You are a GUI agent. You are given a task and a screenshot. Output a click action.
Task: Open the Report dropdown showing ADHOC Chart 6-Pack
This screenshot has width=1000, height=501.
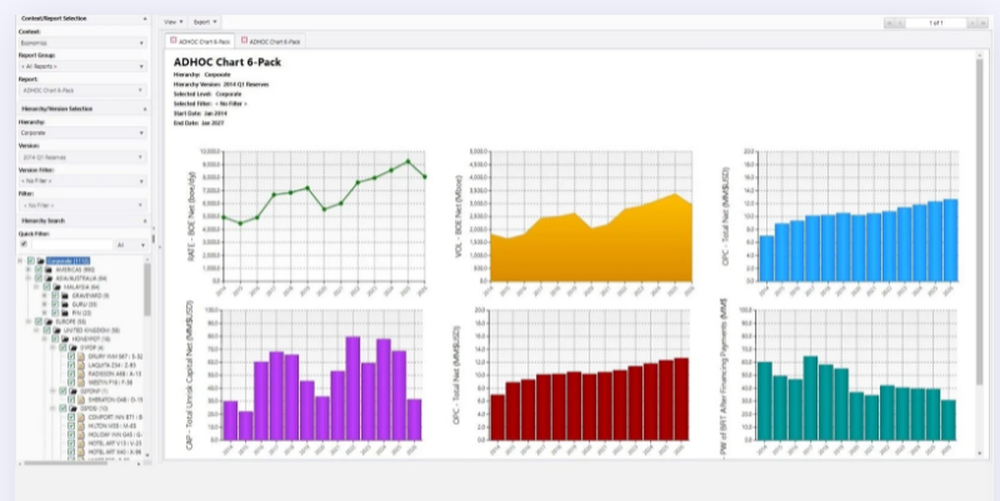click(x=83, y=91)
